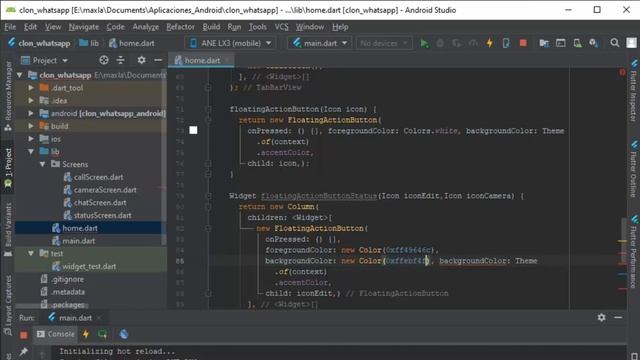Screen dimensions: 640x360
Task: Run the app with the green play button
Action: pos(424,43)
